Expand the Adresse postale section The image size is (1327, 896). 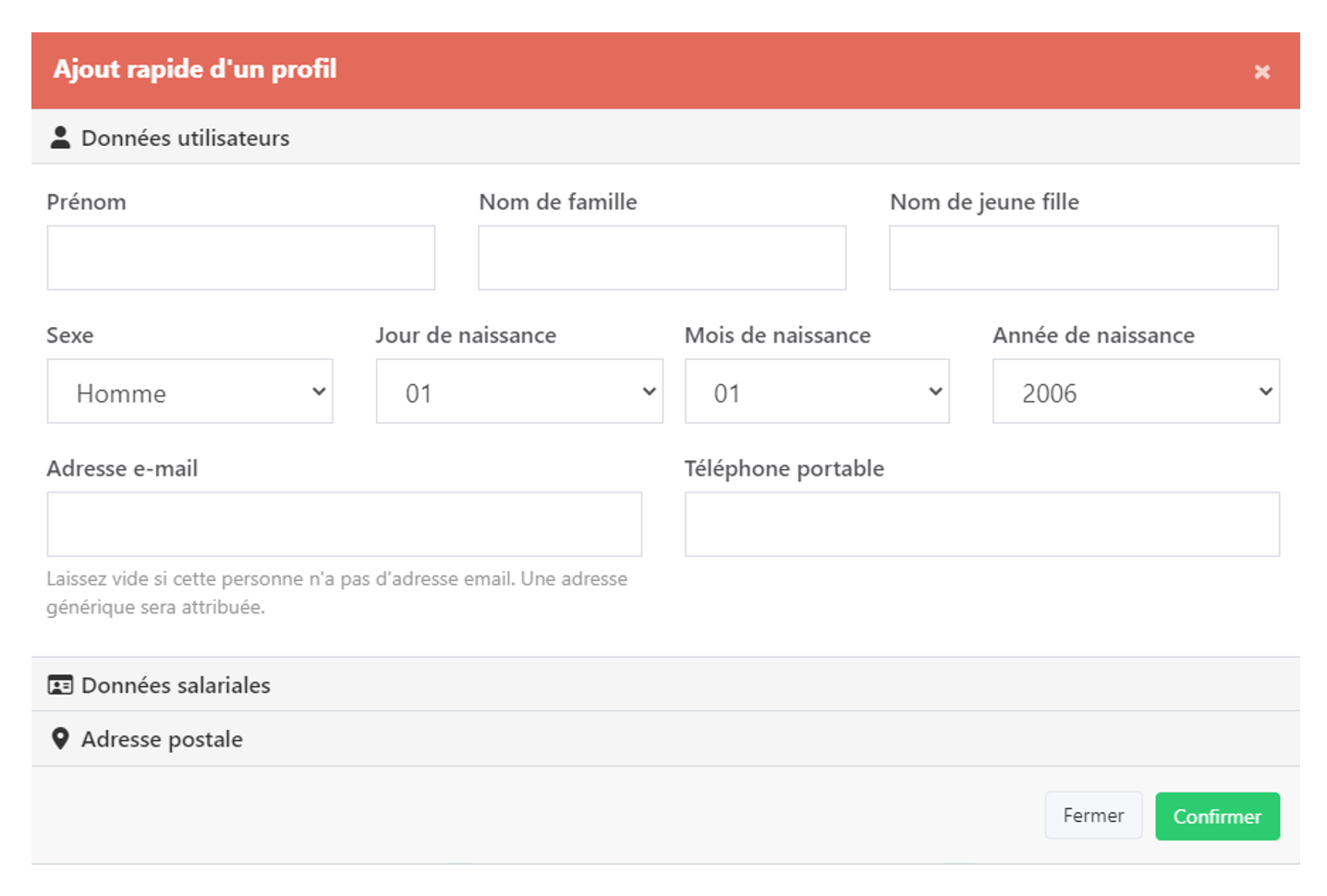[162, 739]
